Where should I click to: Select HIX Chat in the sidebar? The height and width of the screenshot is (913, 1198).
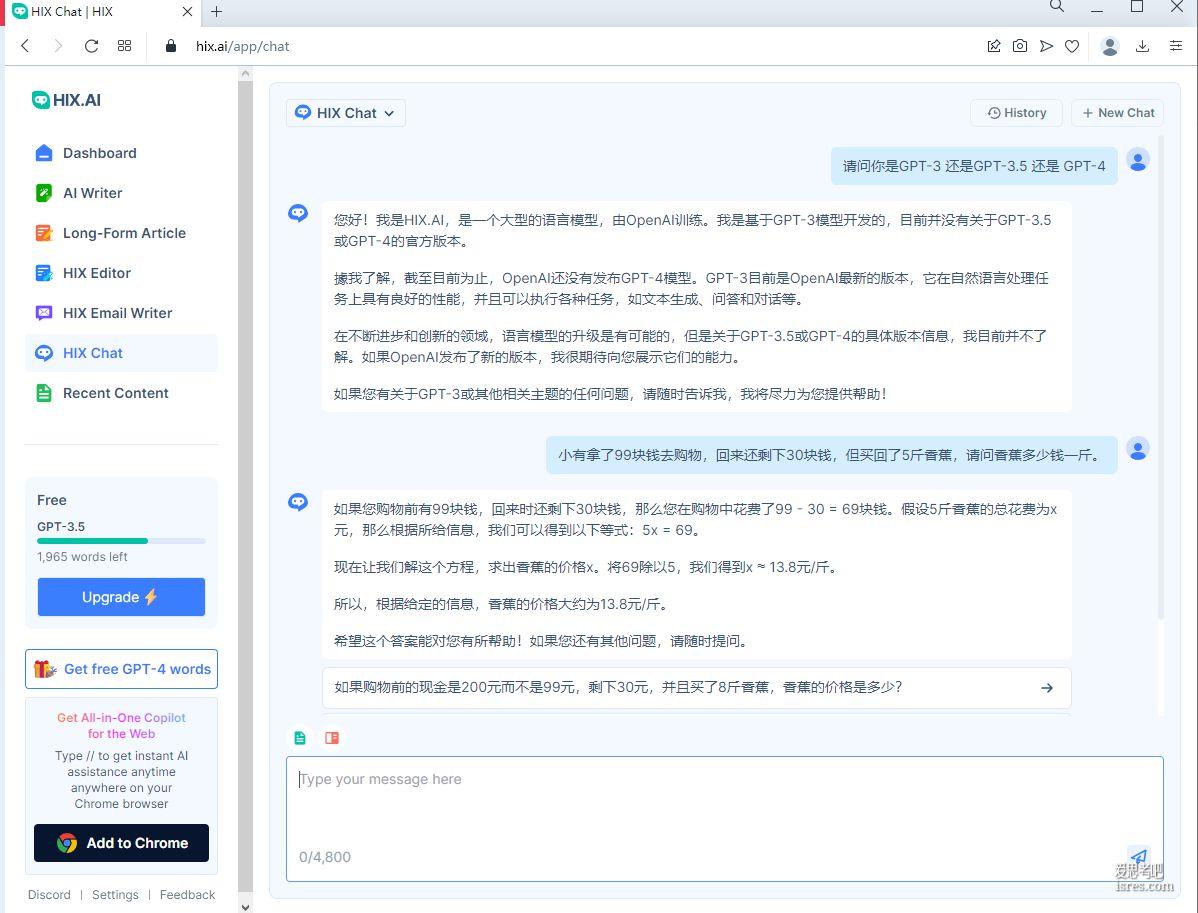(121, 353)
